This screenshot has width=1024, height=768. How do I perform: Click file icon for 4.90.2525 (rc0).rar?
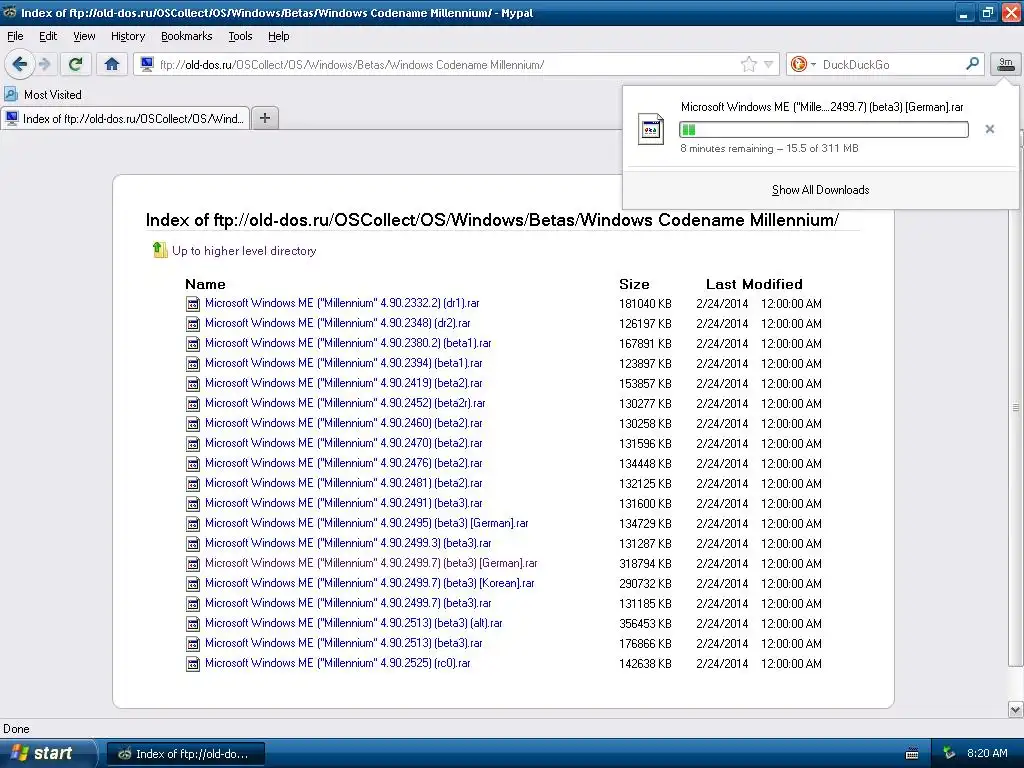[193, 664]
